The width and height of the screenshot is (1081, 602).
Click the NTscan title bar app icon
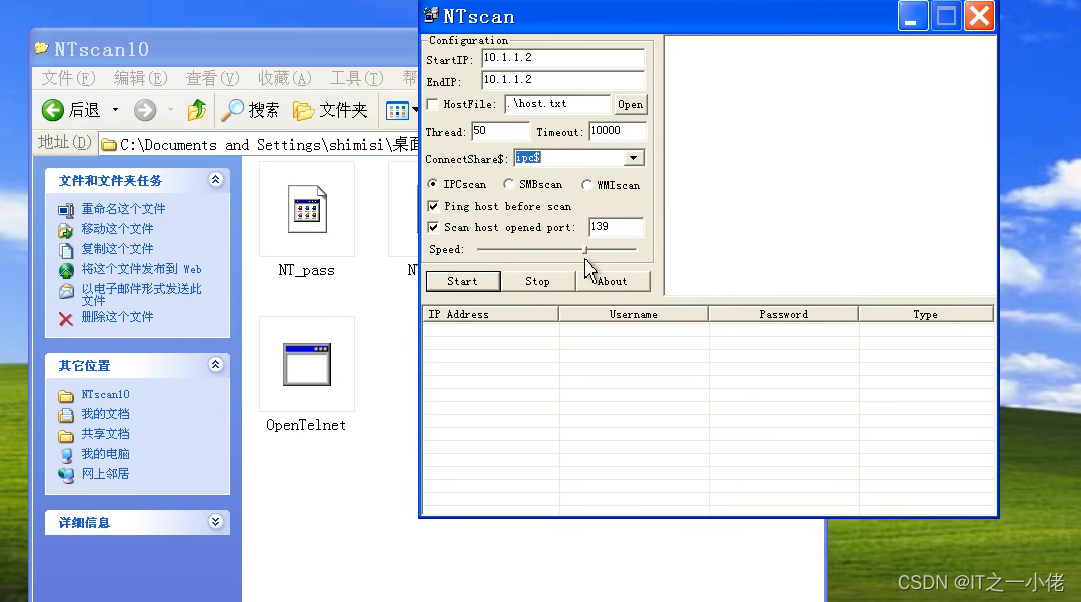[431, 15]
